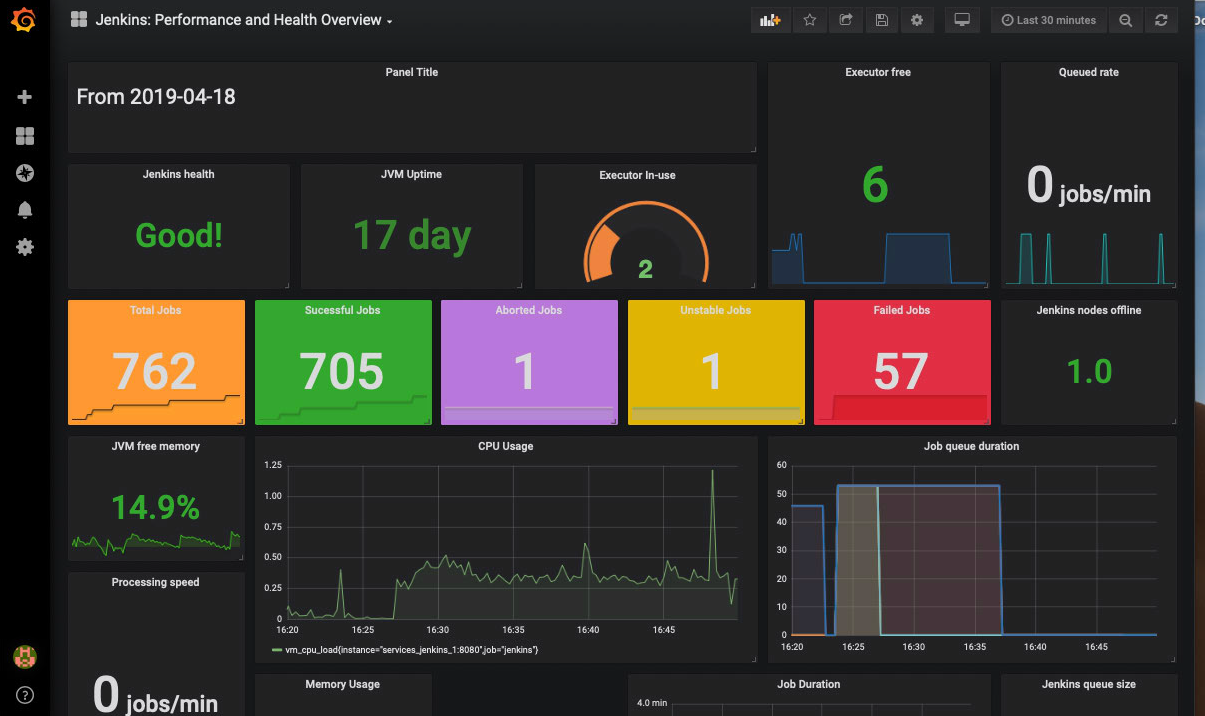Image resolution: width=1205 pixels, height=716 pixels.
Task: Refresh the dashboard
Action: click(x=1161, y=20)
